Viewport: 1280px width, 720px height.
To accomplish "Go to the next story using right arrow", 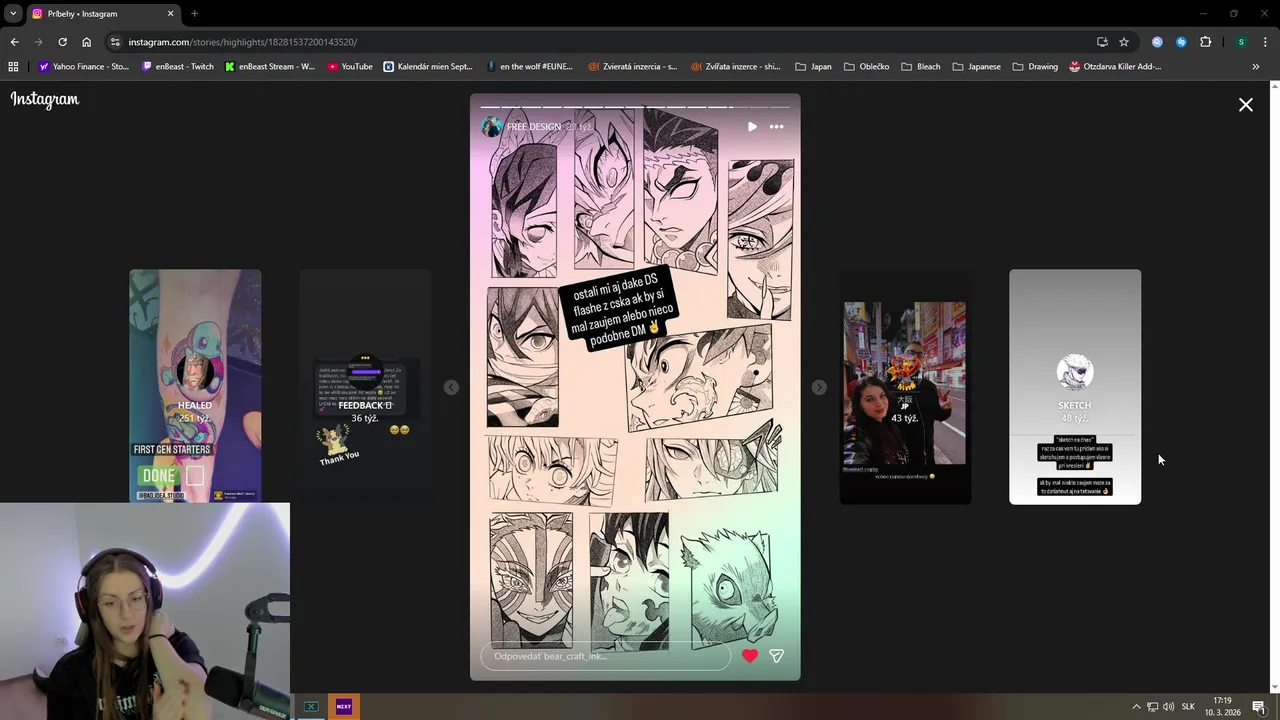I will pyautogui.click(x=819, y=387).
